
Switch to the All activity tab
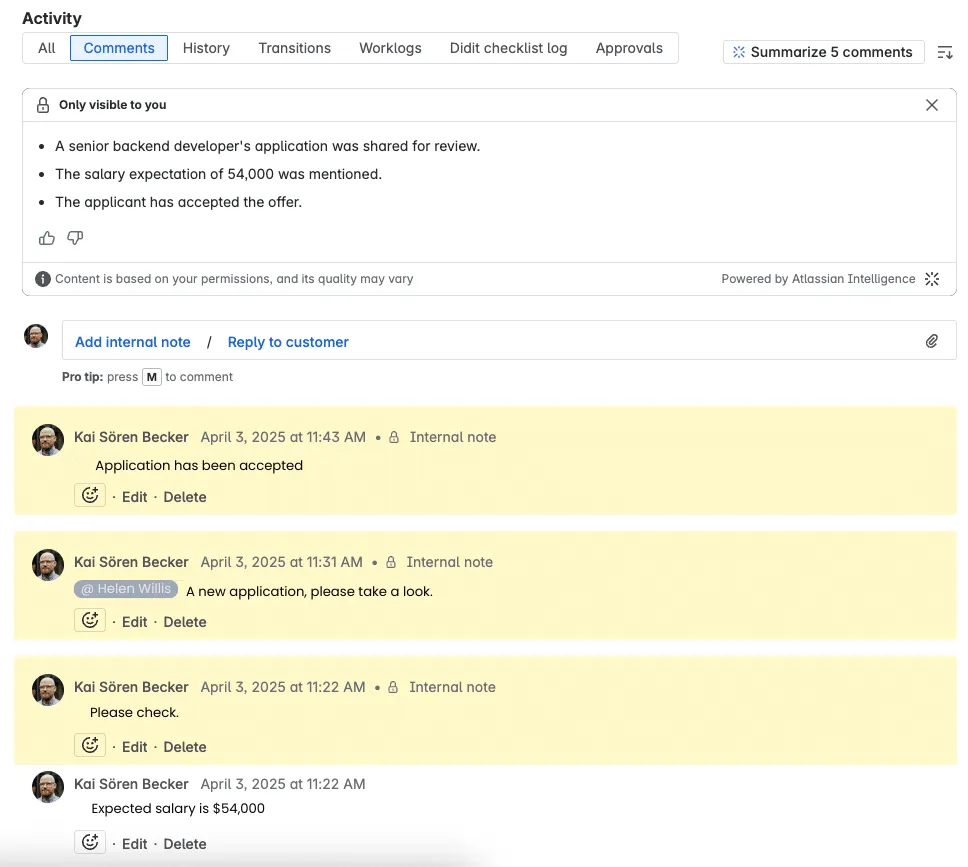(47, 48)
